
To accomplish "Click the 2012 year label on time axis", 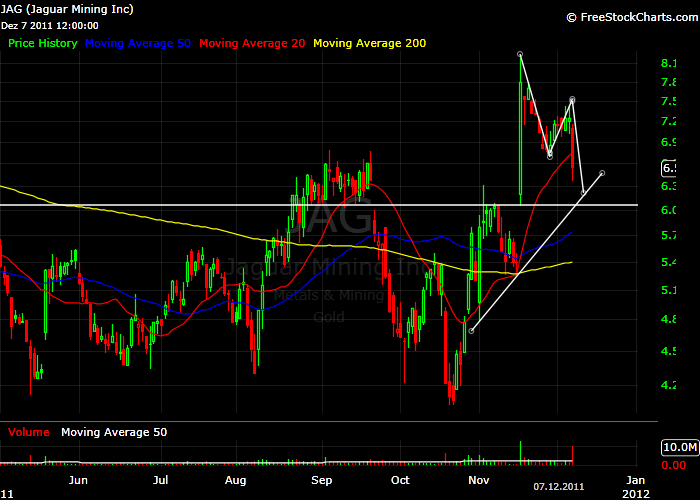I will [x=636, y=494].
